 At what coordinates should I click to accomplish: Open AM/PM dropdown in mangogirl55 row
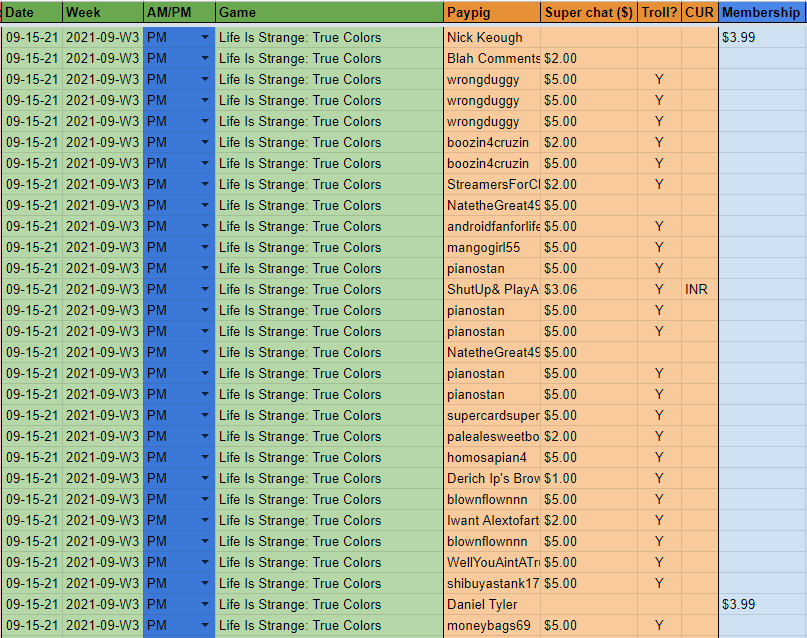[205, 247]
